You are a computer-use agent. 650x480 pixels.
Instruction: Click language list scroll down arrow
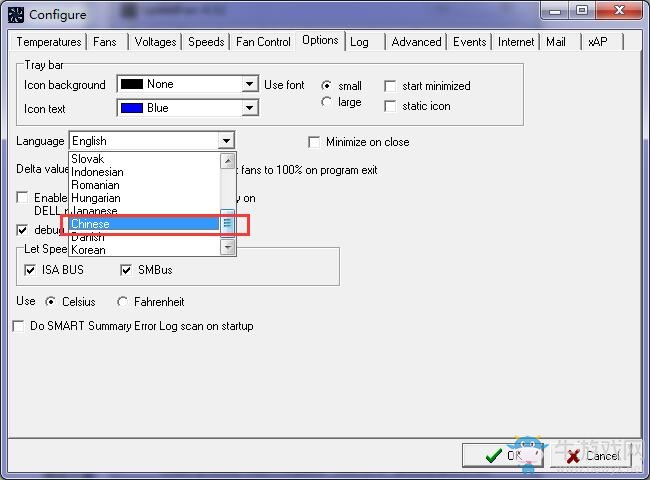click(x=228, y=247)
